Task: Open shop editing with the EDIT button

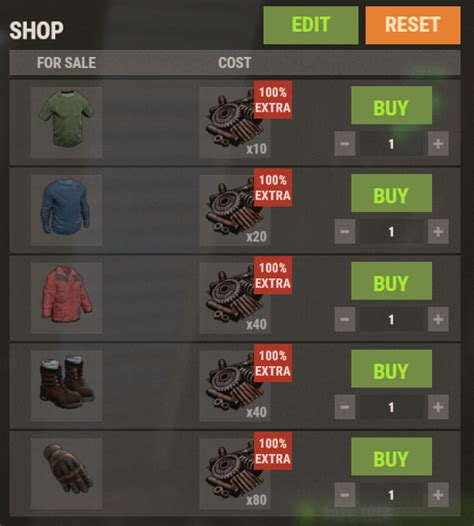Action: (x=311, y=25)
